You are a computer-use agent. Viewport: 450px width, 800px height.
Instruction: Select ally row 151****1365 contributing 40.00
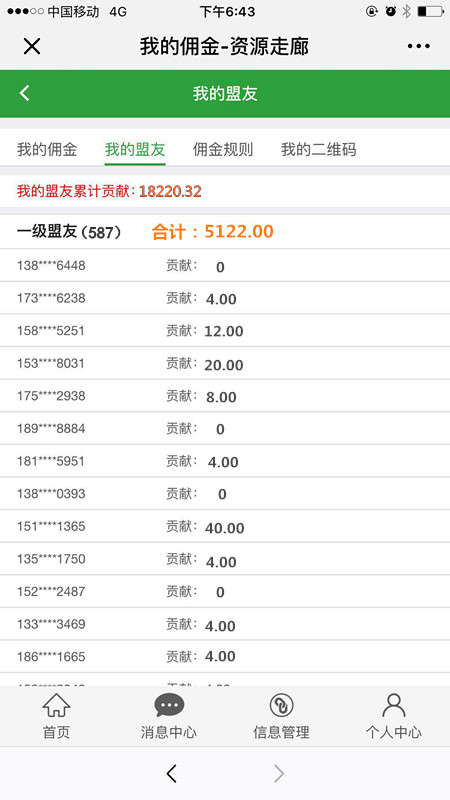pyautogui.click(x=225, y=527)
